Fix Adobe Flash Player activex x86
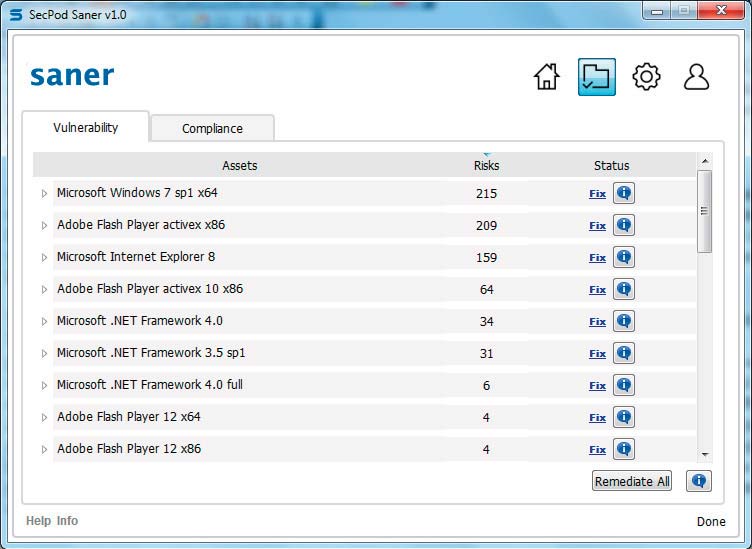Screen dimensions: 752x549 [x=598, y=226]
